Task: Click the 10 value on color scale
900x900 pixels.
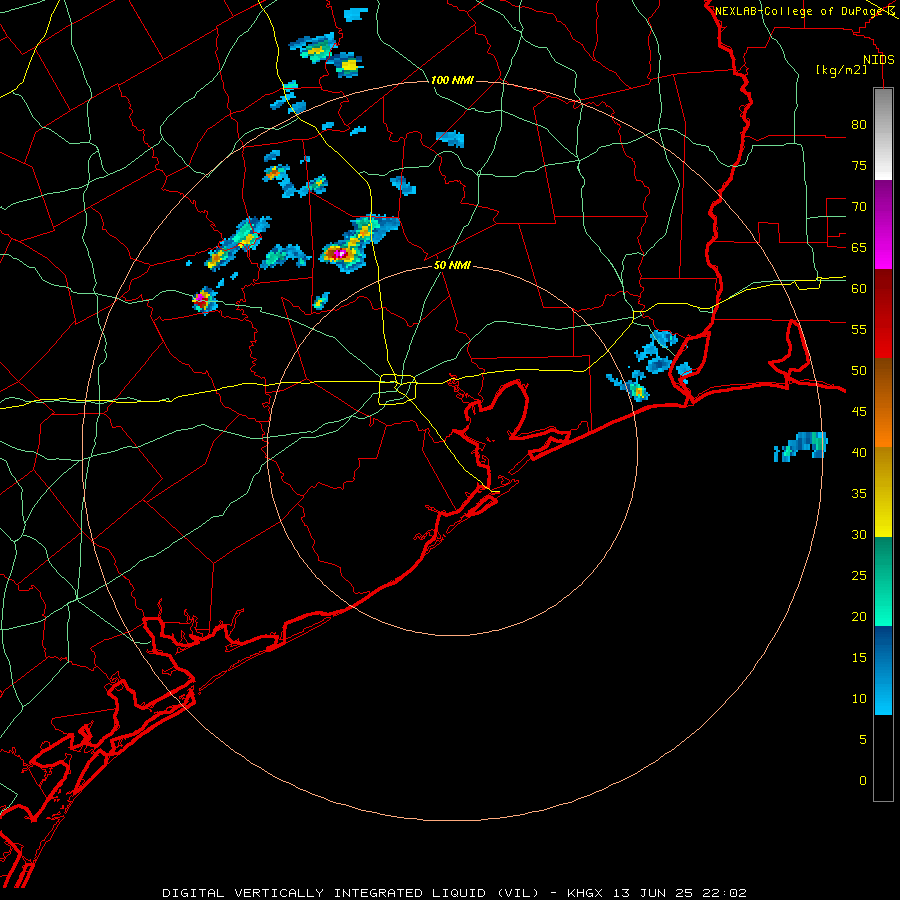Action: (859, 699)
